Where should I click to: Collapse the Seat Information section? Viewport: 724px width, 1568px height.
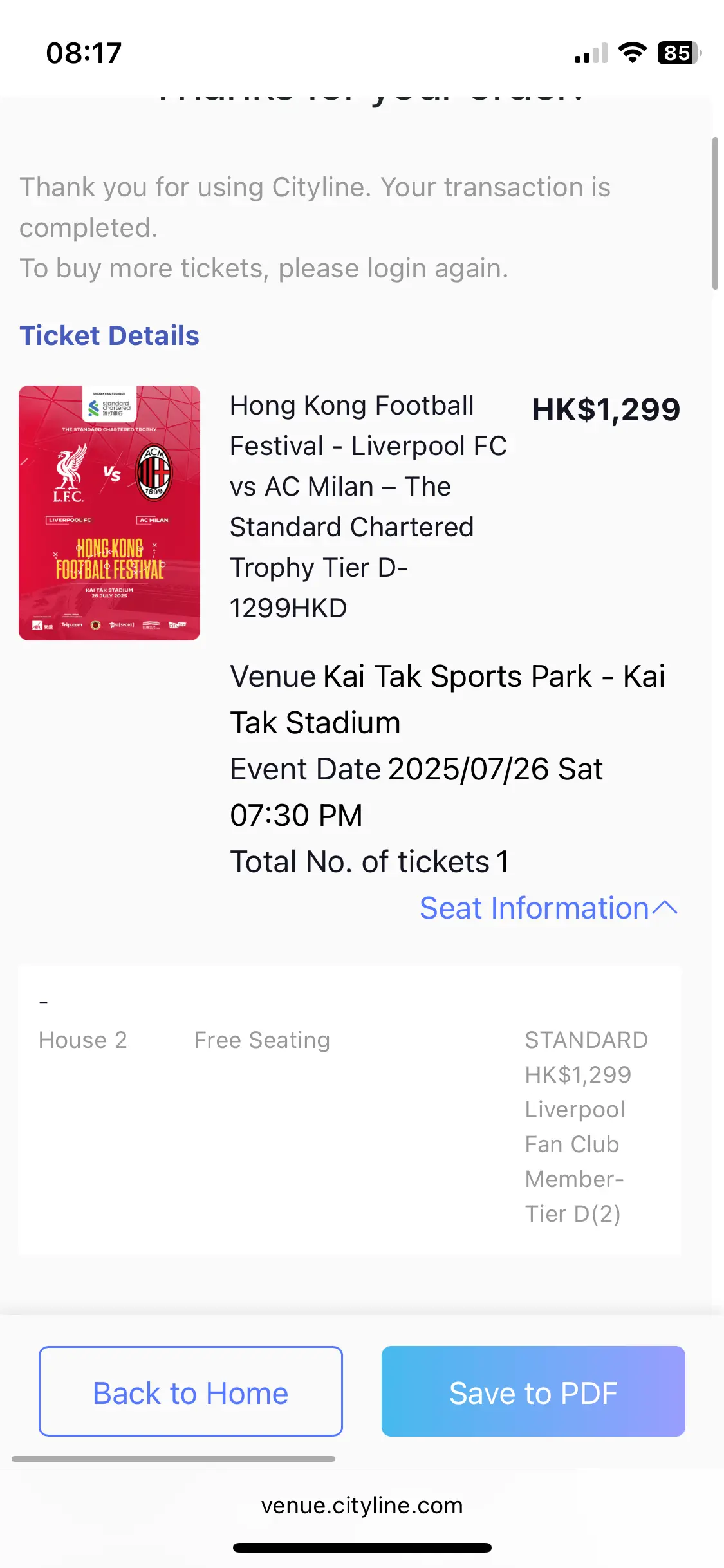[x=548, y=908]
